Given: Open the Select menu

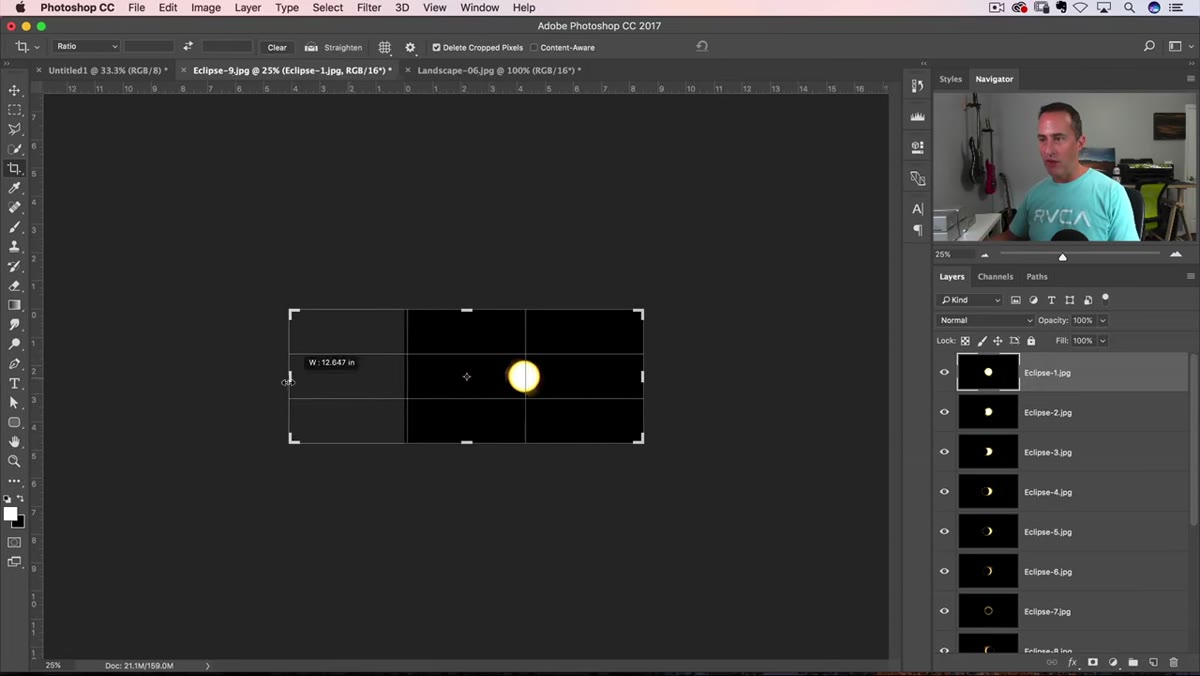Looking at the screenshot, I should (327, 7).
